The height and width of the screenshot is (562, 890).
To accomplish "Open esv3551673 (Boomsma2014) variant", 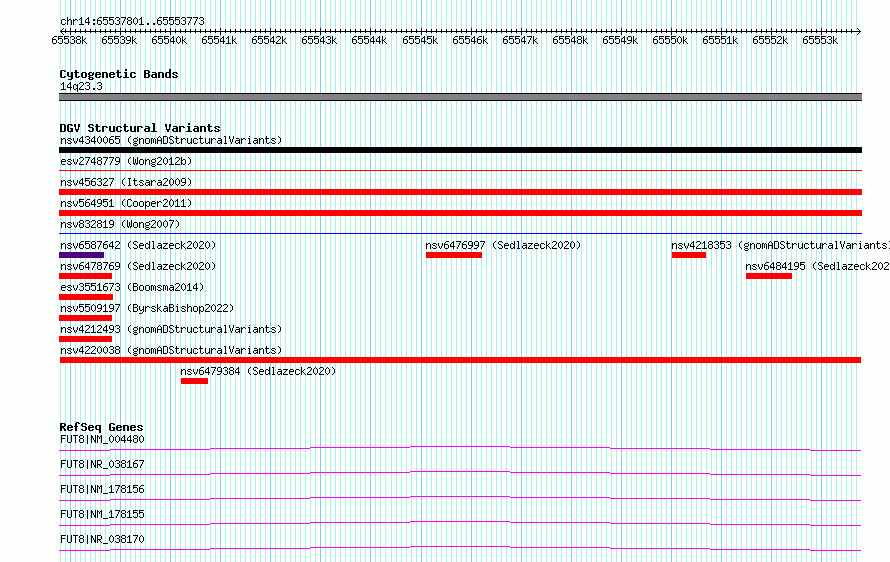I will 132,287.
